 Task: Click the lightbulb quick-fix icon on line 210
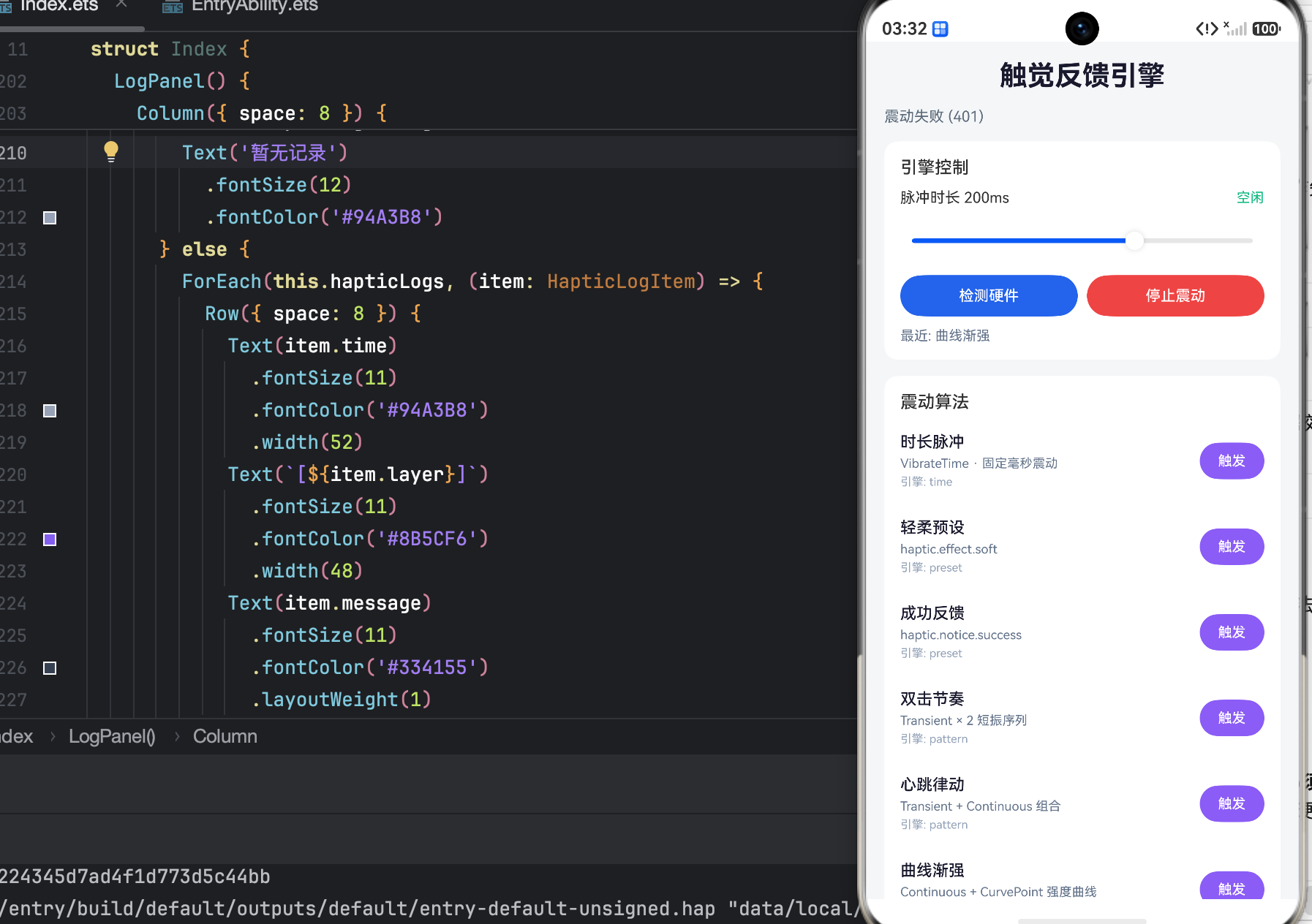pyautogui.click(x=111, y=151)
